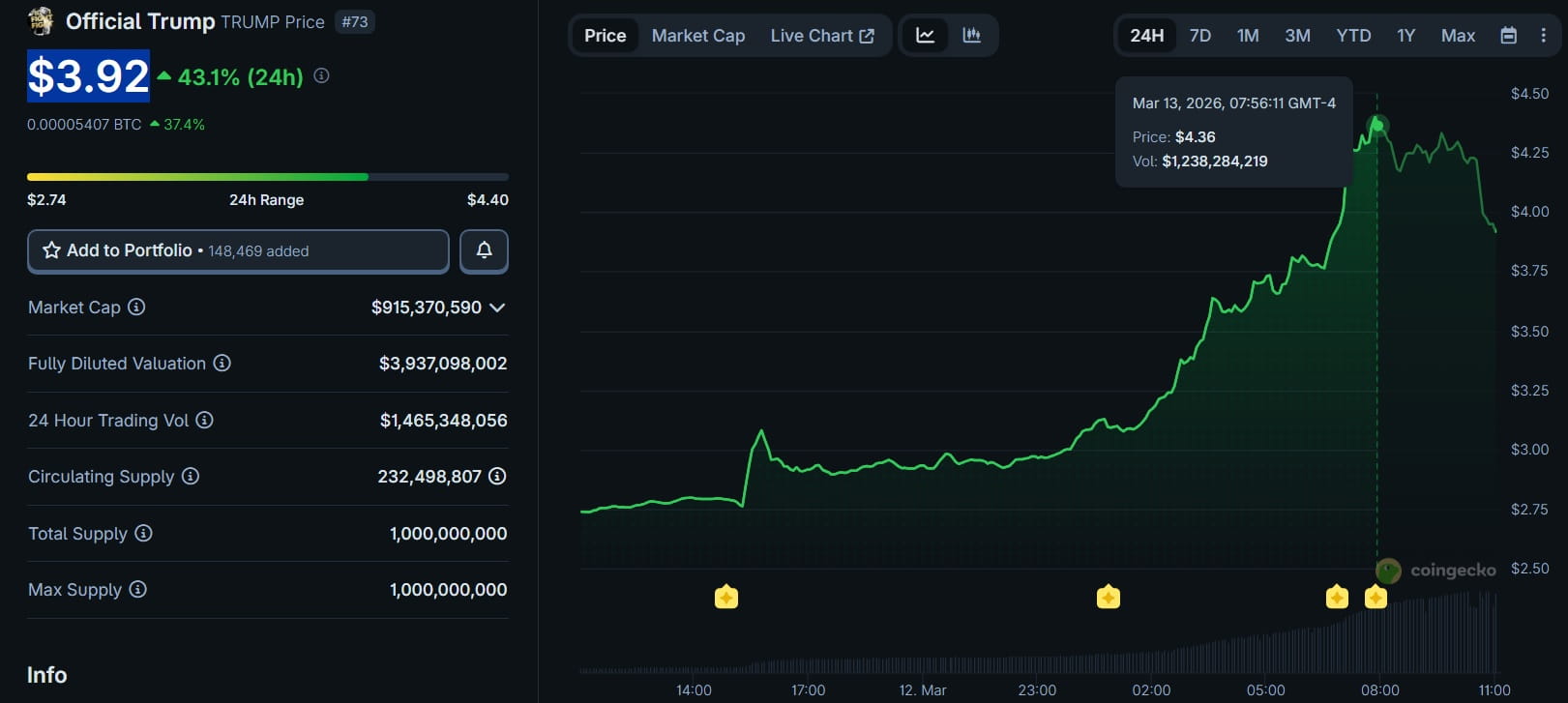Open the chart three-dot options menu

click(x=1543, y=36)
